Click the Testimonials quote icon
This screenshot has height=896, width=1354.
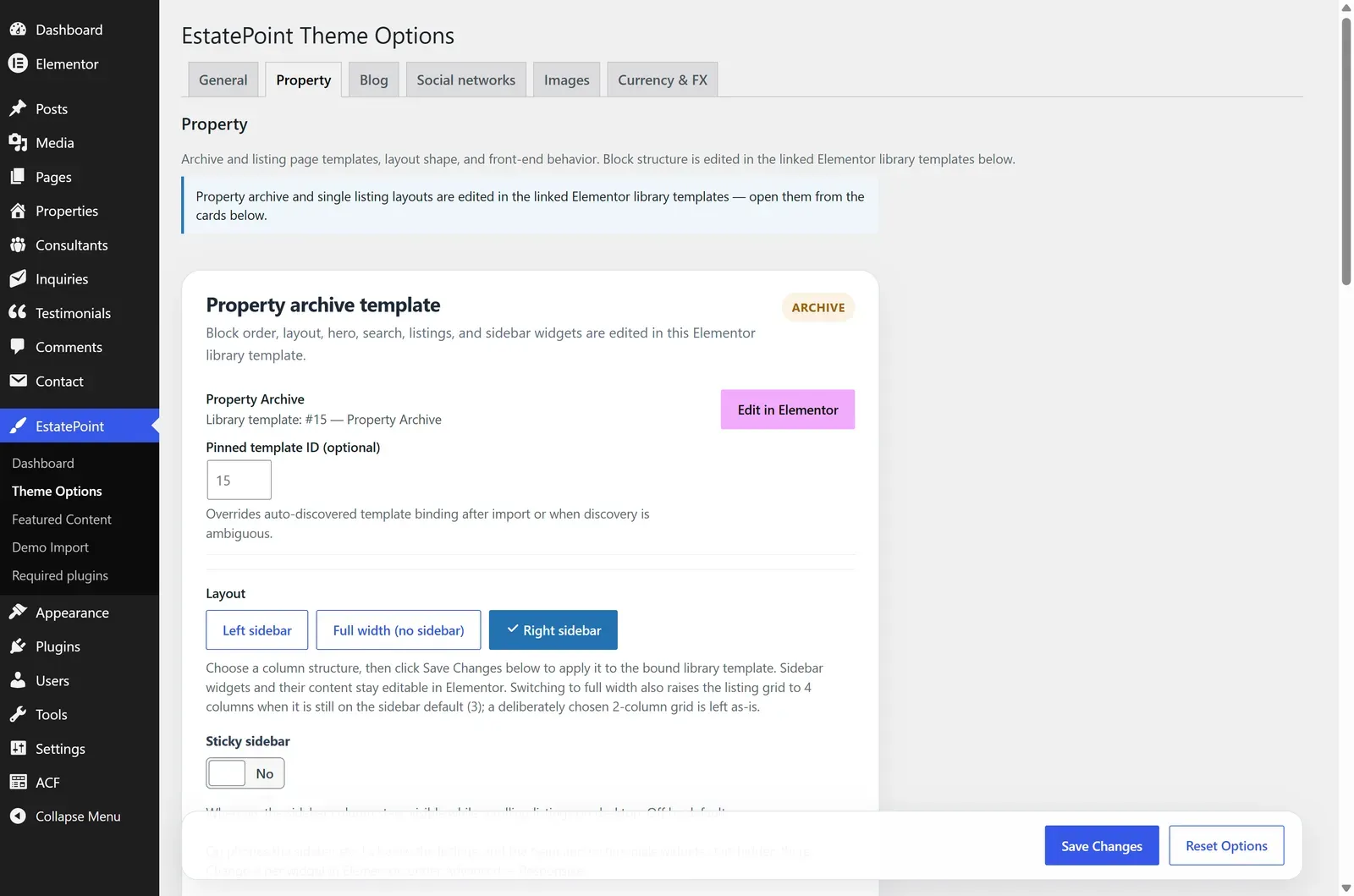18,312
